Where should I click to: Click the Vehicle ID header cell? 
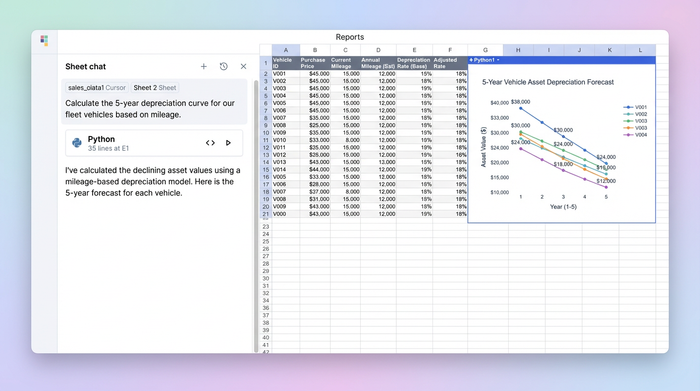pyautogui.click(x=286, y=63)
